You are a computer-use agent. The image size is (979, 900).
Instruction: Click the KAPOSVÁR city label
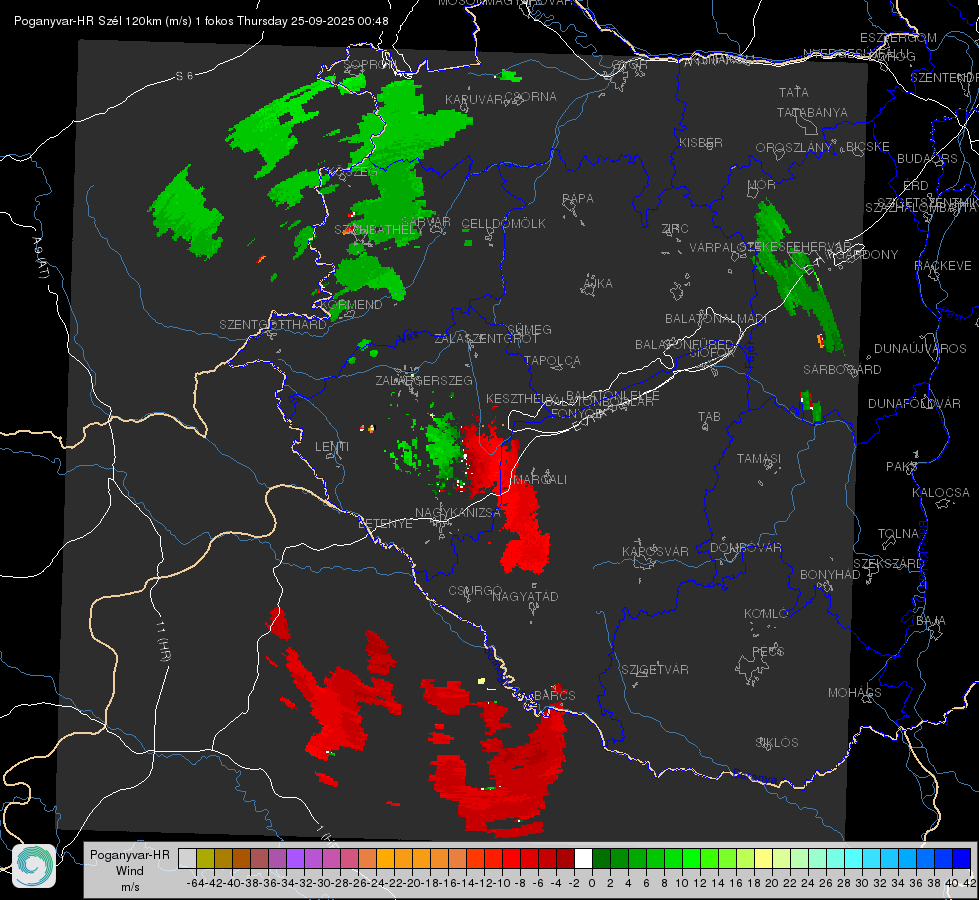[x=655, y=551]
